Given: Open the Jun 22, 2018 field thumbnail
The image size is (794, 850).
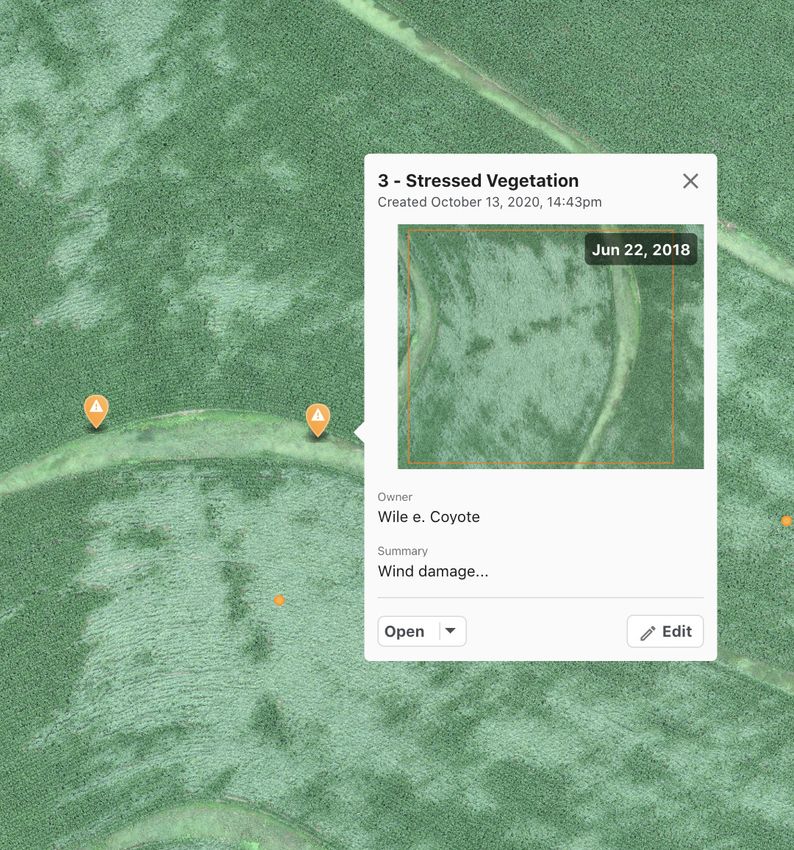Looking at the screenshot, I should coord(551,346).
